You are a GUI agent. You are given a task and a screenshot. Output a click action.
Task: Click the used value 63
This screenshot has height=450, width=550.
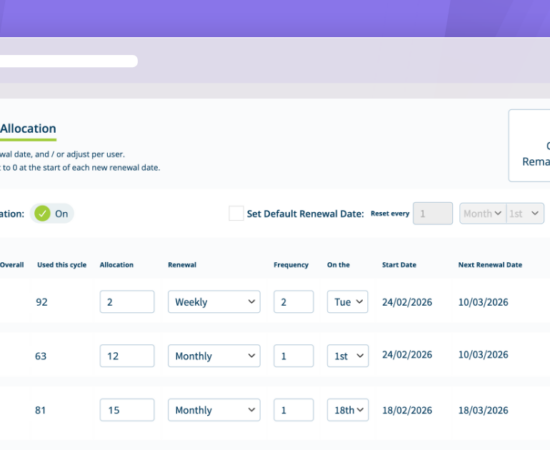pyautogui.click(x=41, y=356)
